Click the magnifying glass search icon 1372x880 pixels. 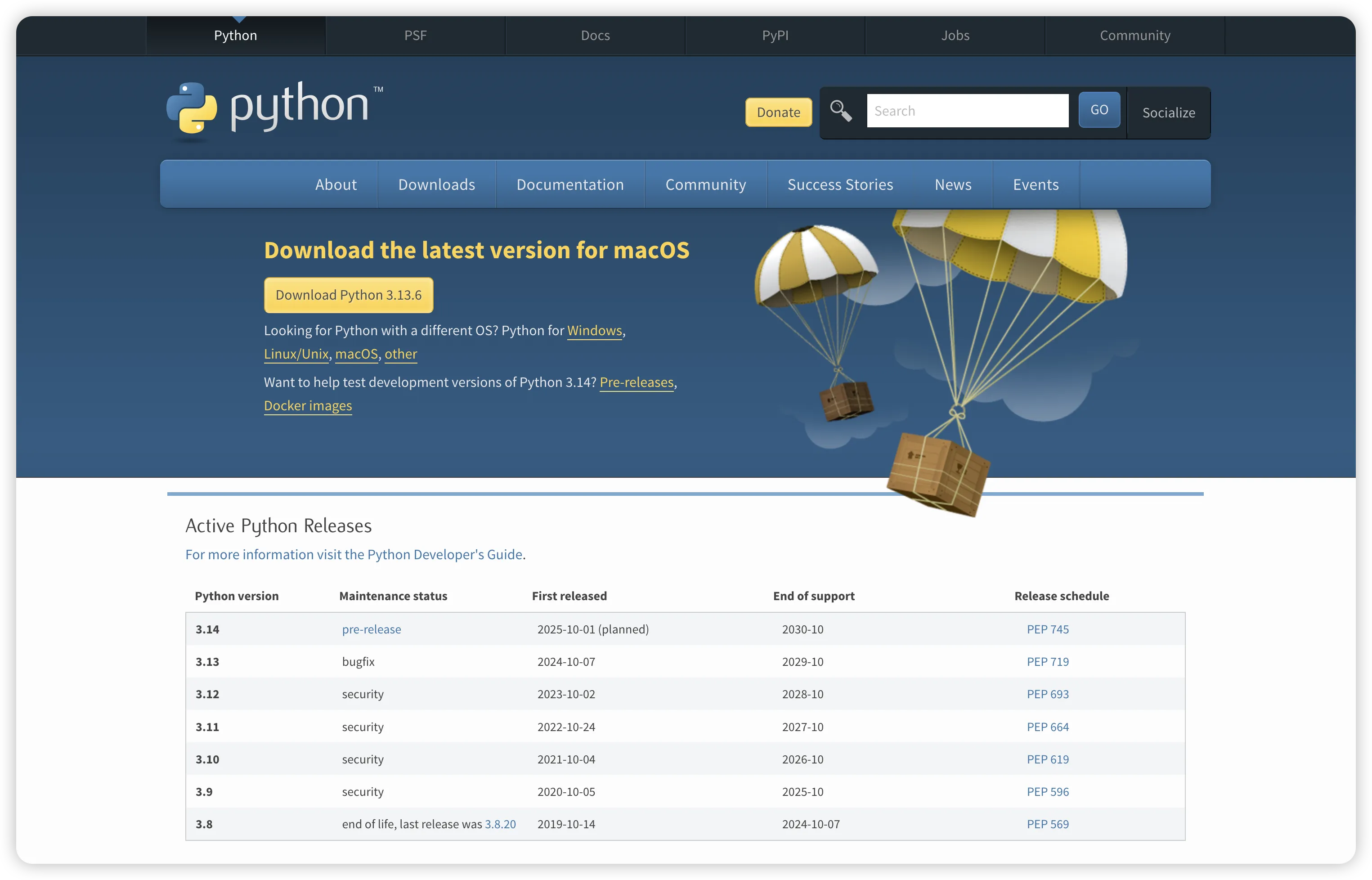coord(840,111)
